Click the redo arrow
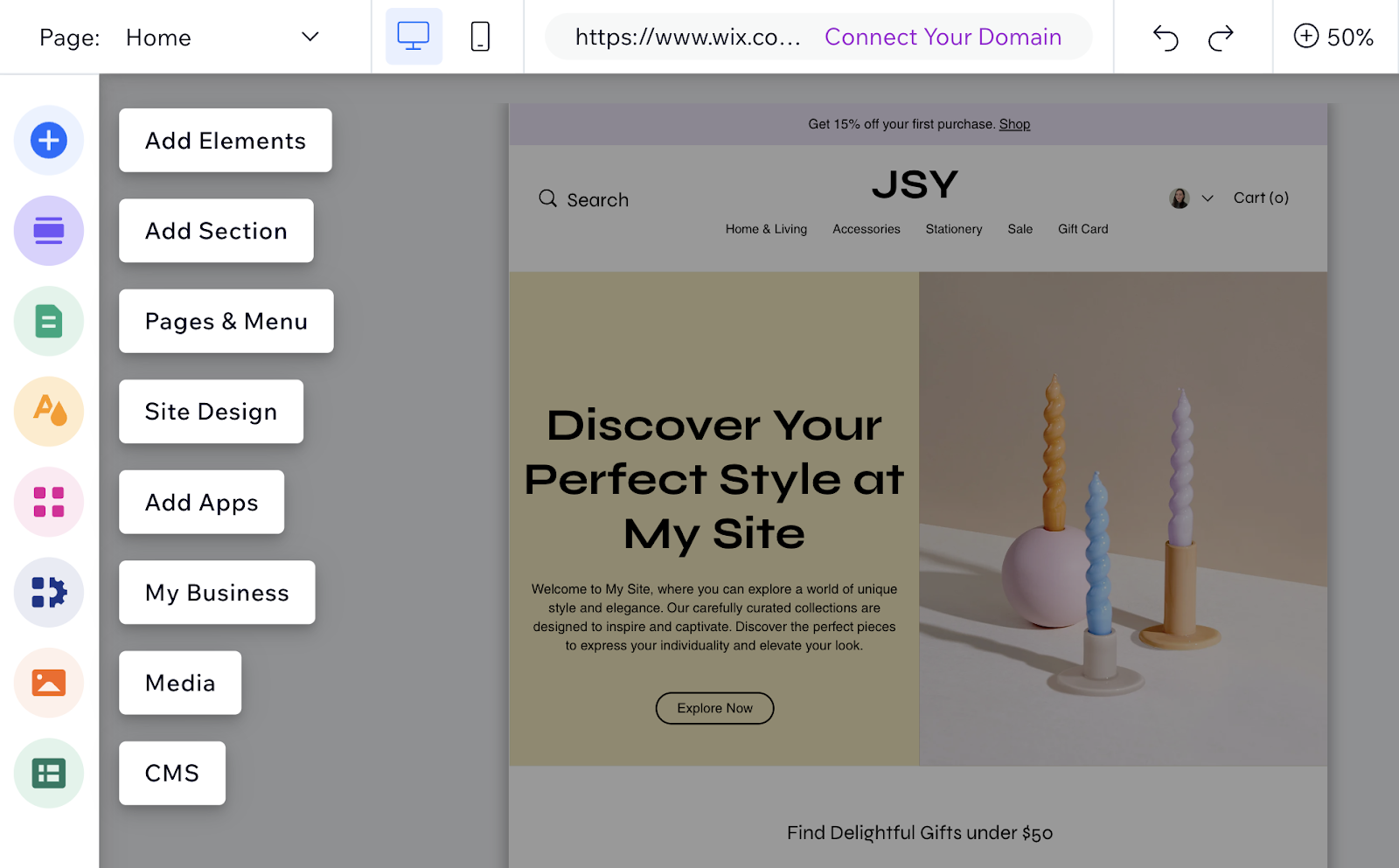This screenshot has height=868, width=1399. 1221,38
